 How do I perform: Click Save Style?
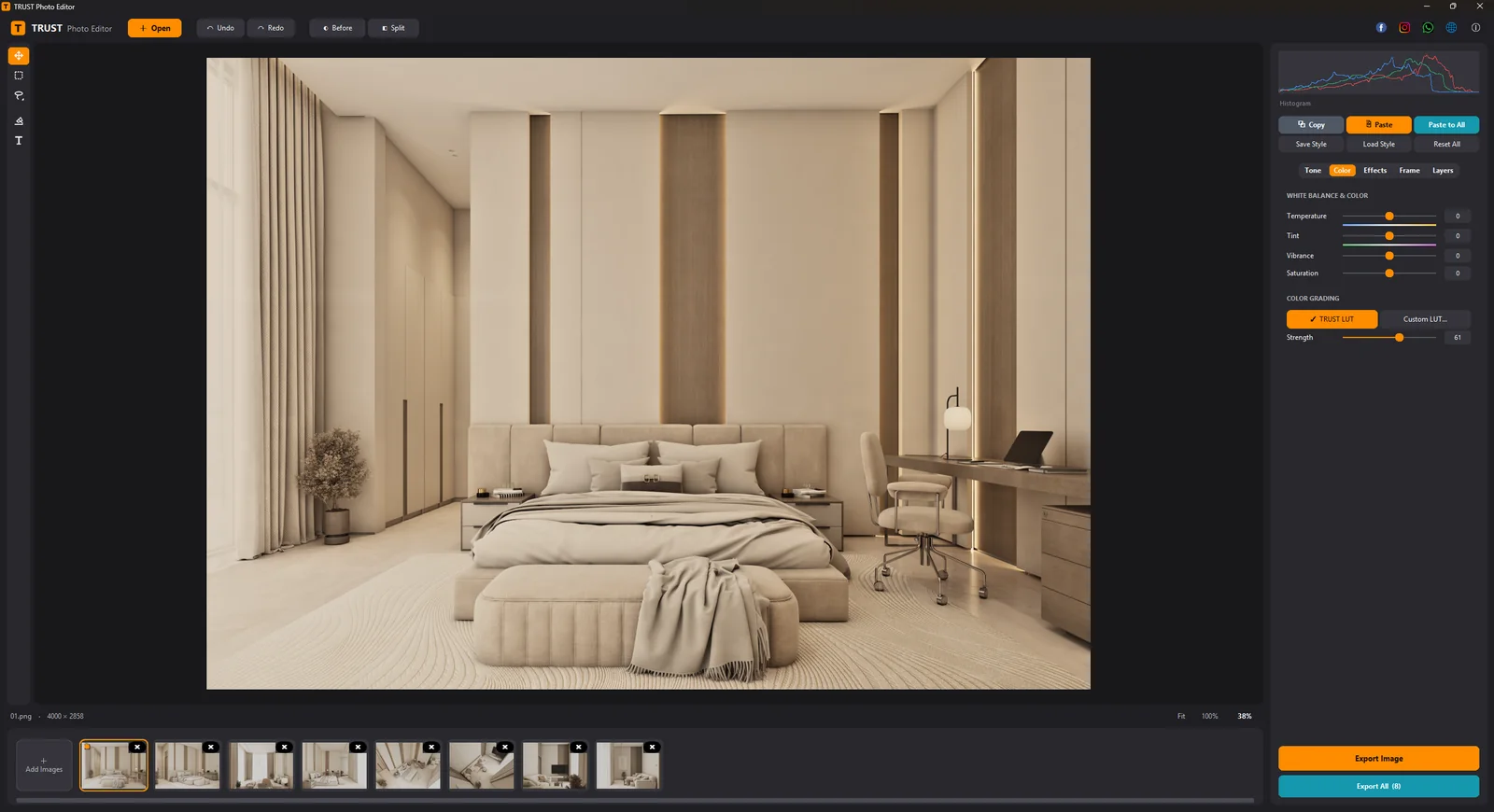[x=1311, y=145]
